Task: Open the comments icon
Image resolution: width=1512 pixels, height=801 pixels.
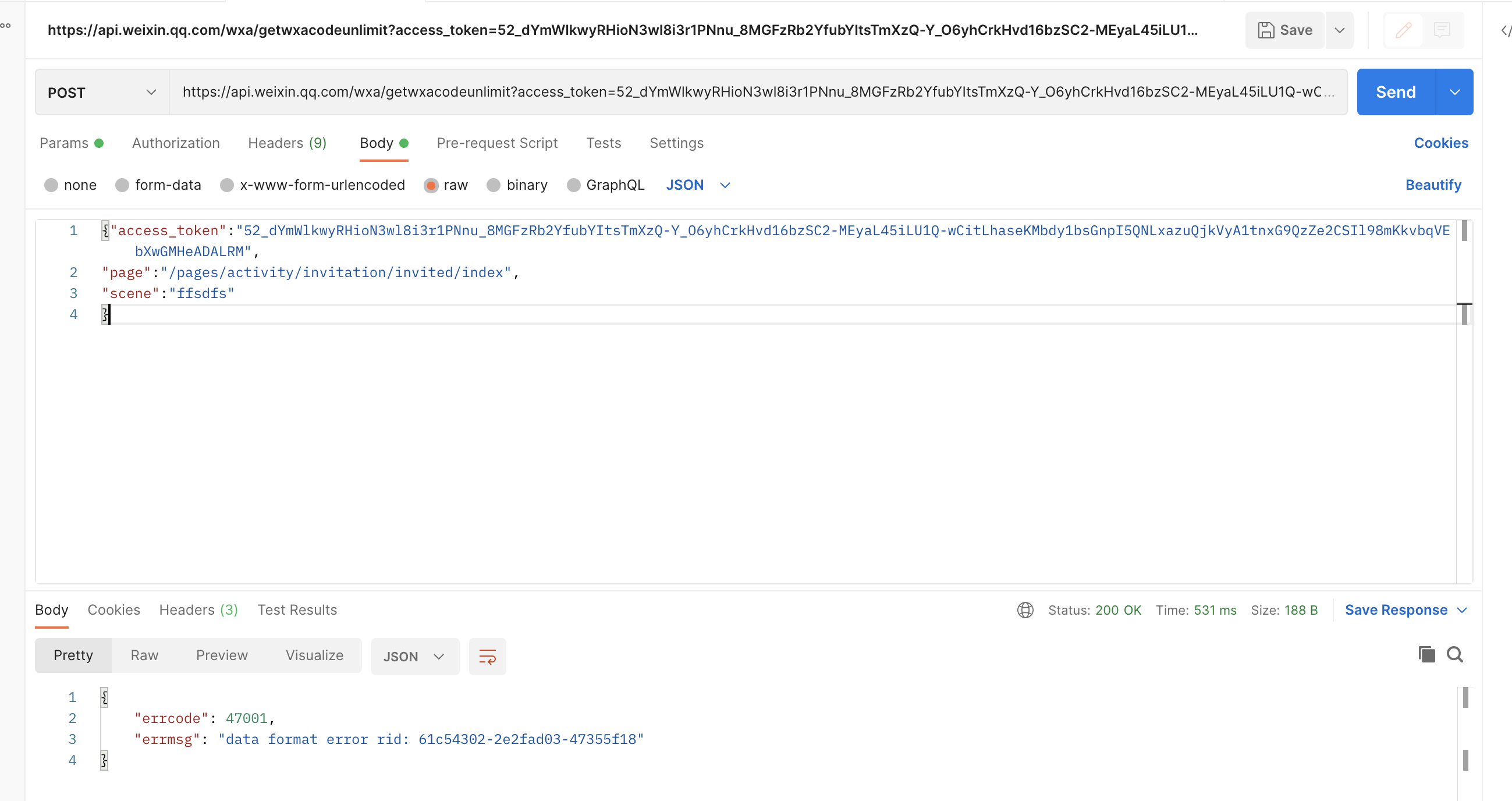Action: point(1442,30)
